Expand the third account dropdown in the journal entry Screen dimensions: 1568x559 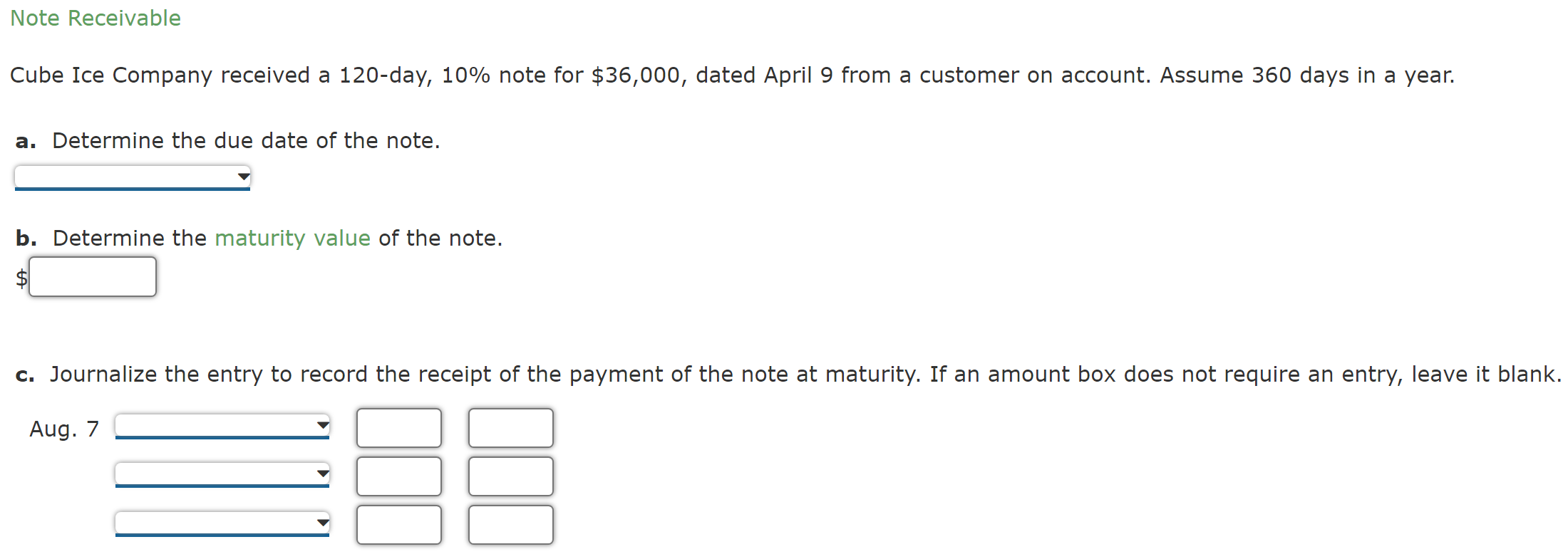[221, 523]
